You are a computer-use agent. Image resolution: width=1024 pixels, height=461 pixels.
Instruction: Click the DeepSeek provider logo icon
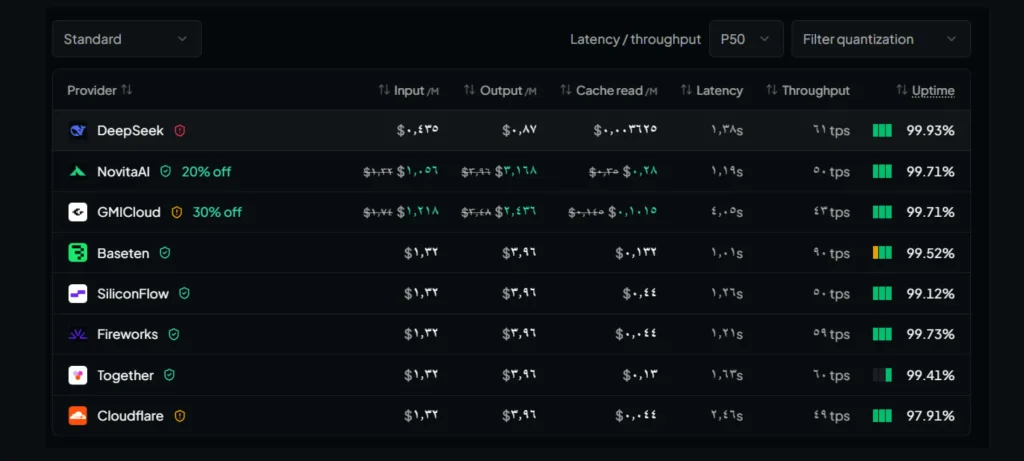click(x=78, y=131)
